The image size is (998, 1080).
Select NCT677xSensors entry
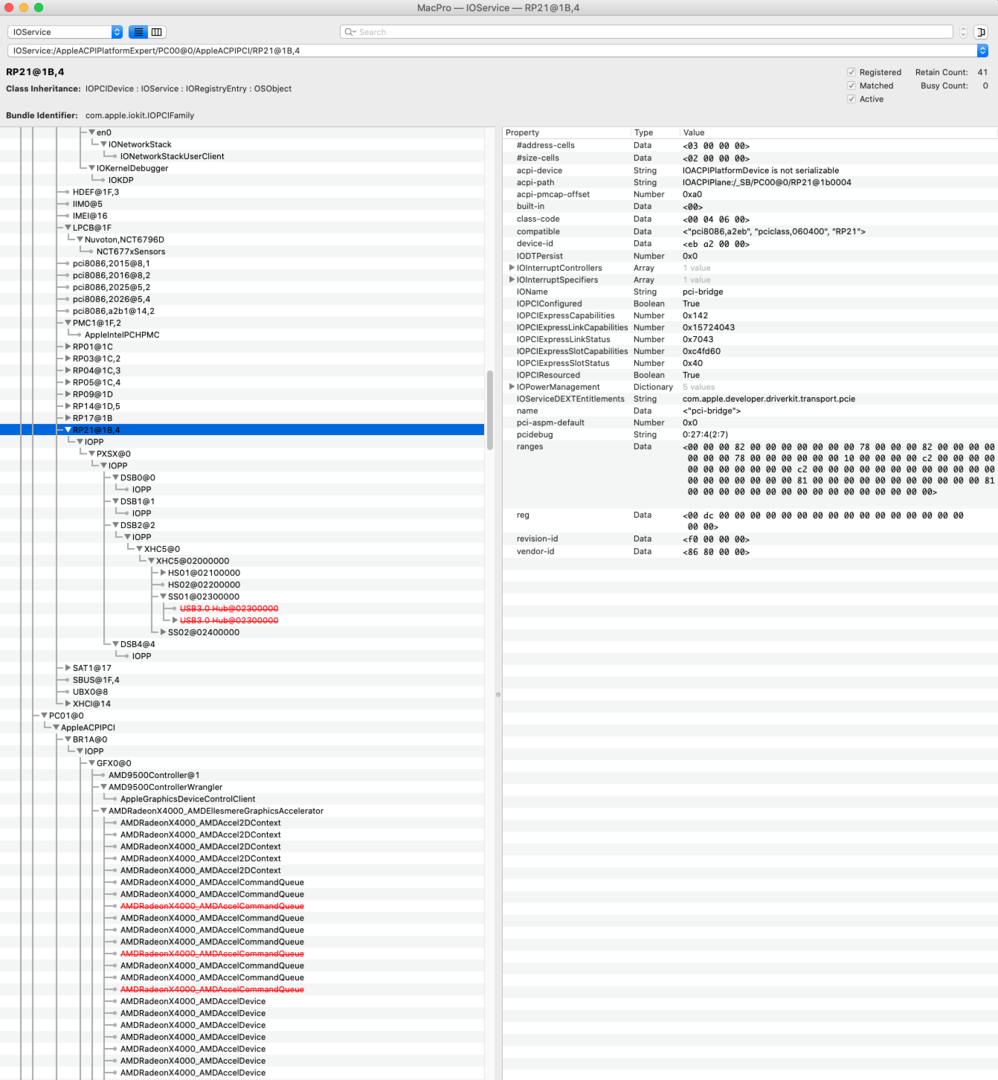(x=131, y=252)
